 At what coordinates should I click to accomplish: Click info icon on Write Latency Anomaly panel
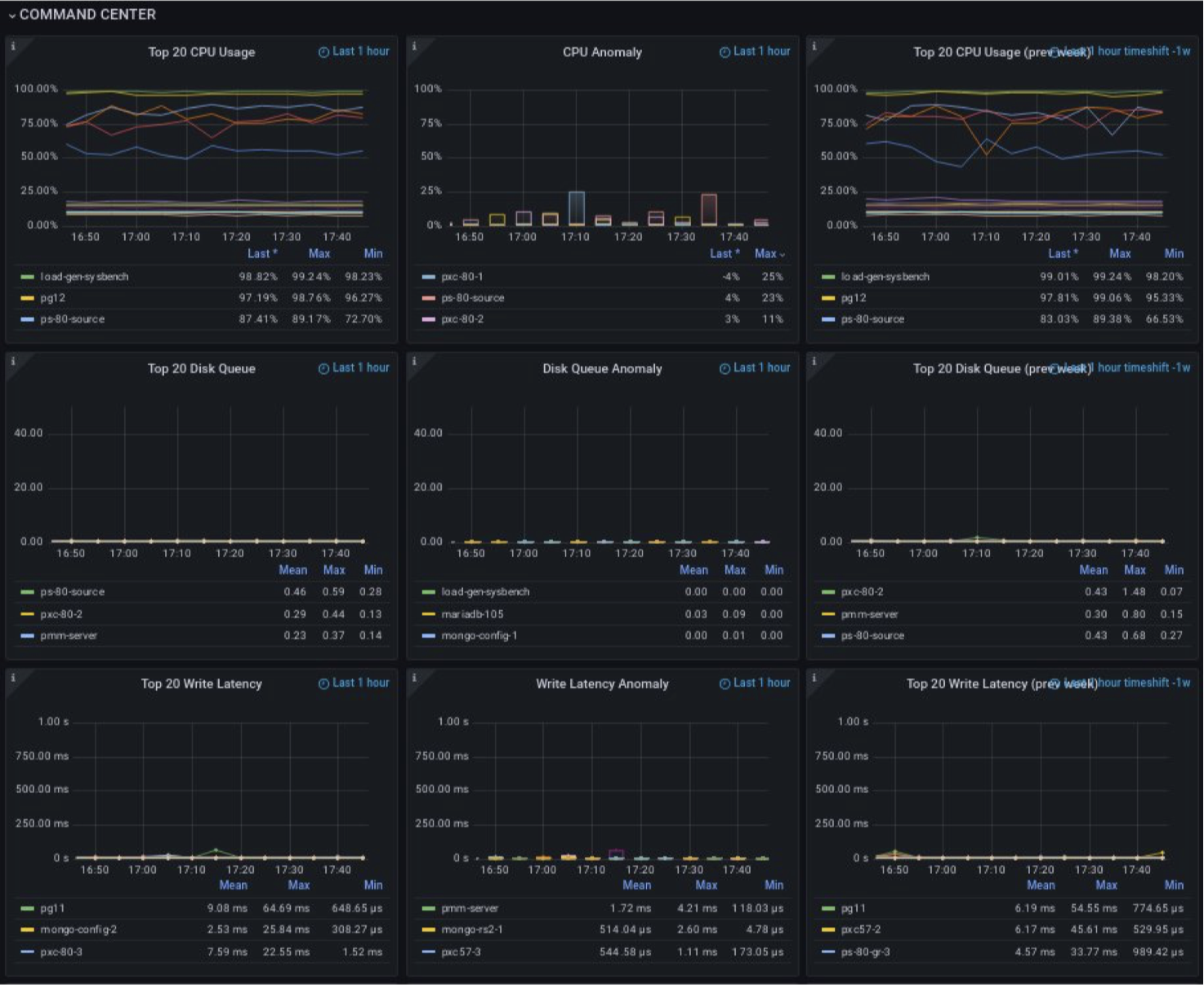[414, 677]
